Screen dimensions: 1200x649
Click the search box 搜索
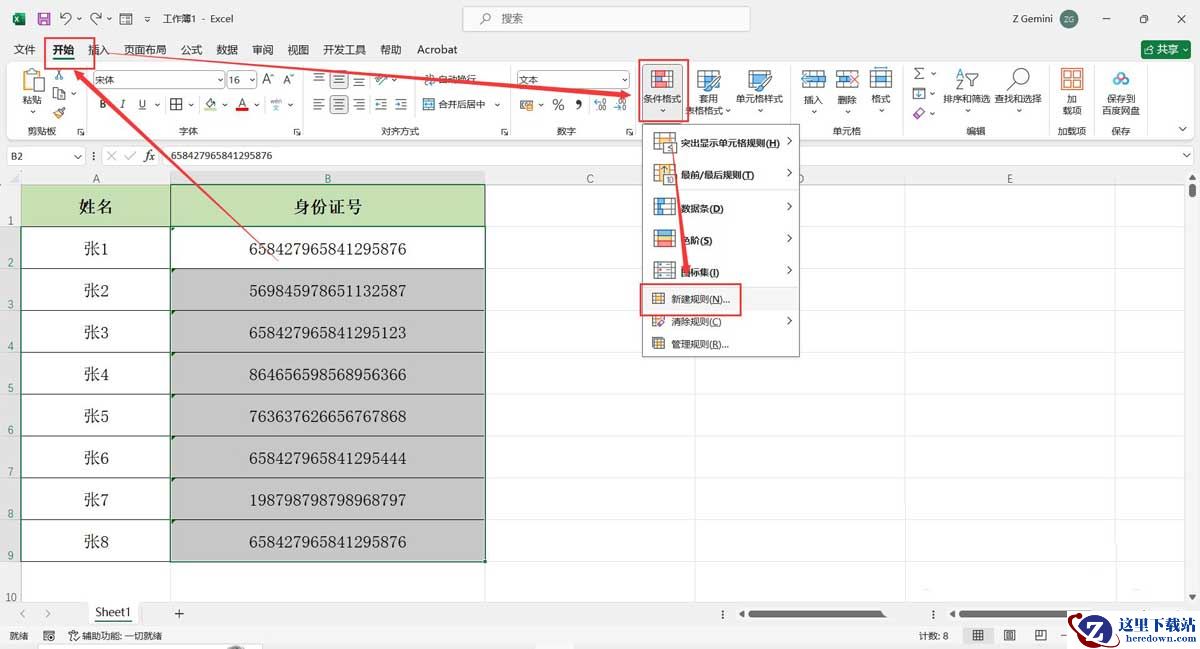click(x=607, y=19)
